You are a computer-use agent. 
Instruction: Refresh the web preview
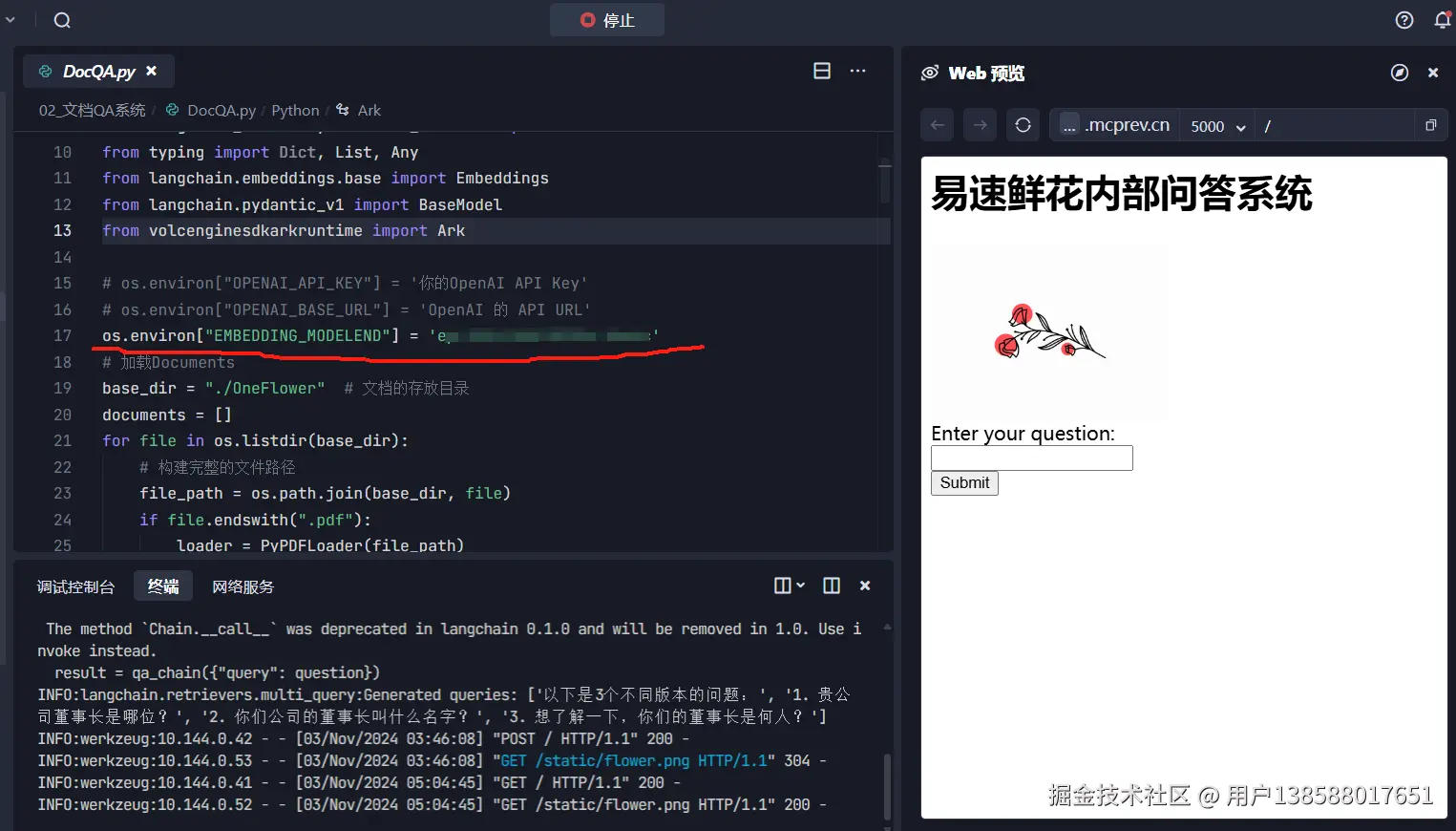coord(1023,125)
